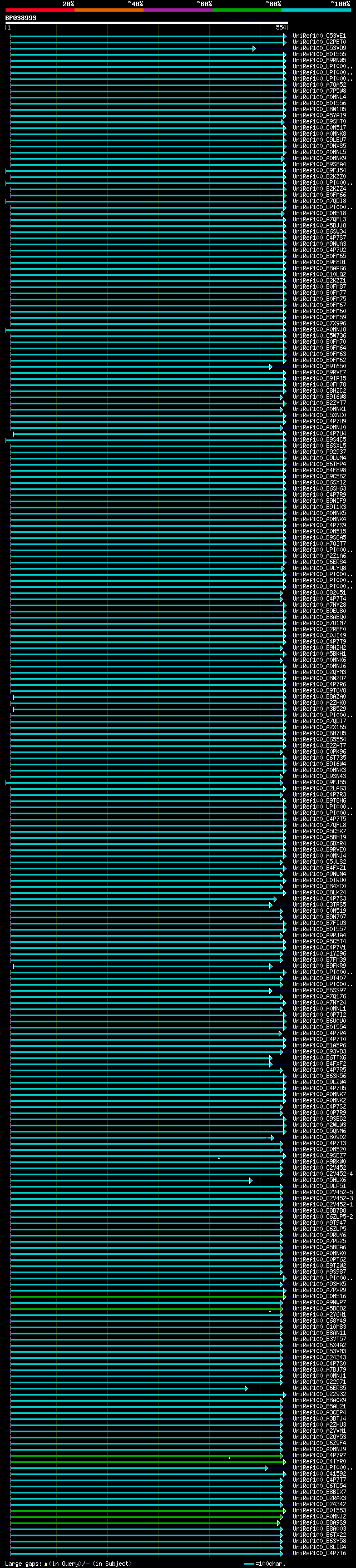Select the UniRef100_A7QDI8 entry
This screenshot has height=1568, width=356.
pos(319,201)
